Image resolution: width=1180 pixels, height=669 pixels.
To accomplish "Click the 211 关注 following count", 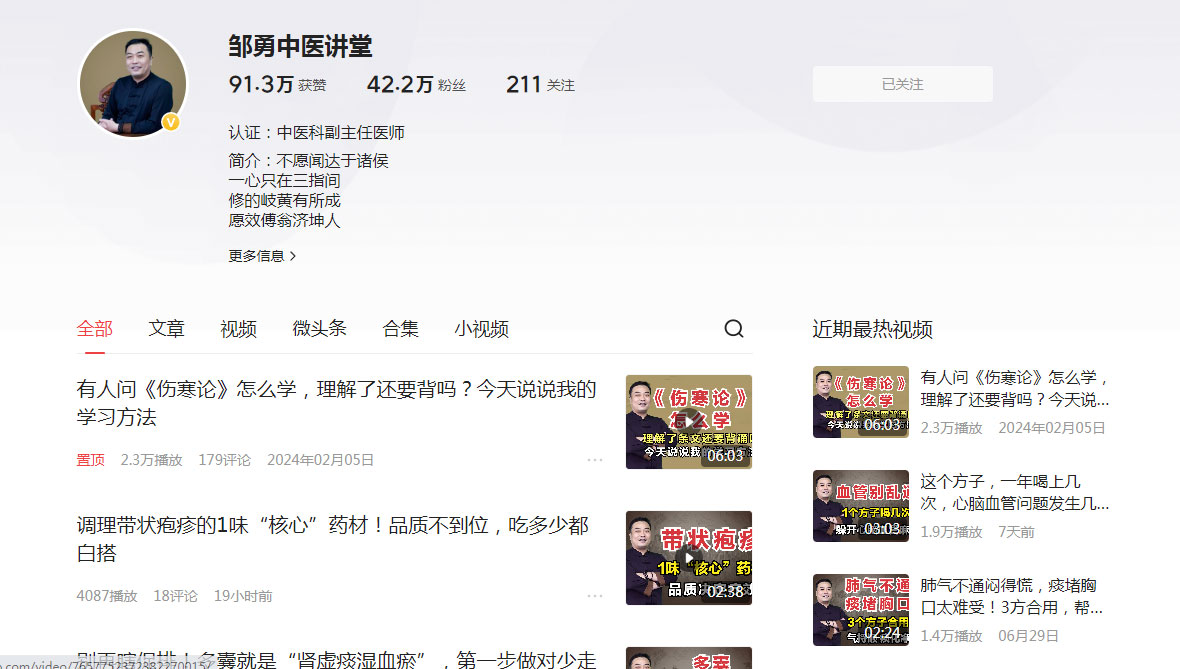I will [x=540, y=84].
